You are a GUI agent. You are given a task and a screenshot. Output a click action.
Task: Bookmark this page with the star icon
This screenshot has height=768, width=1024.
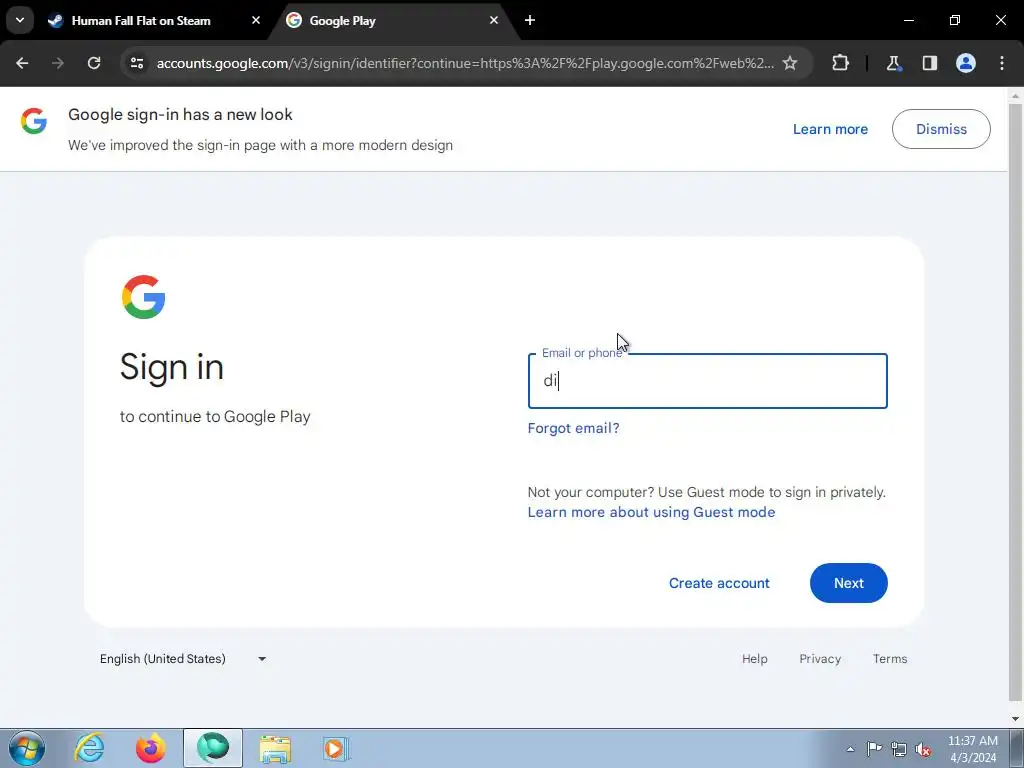[790, 63]
